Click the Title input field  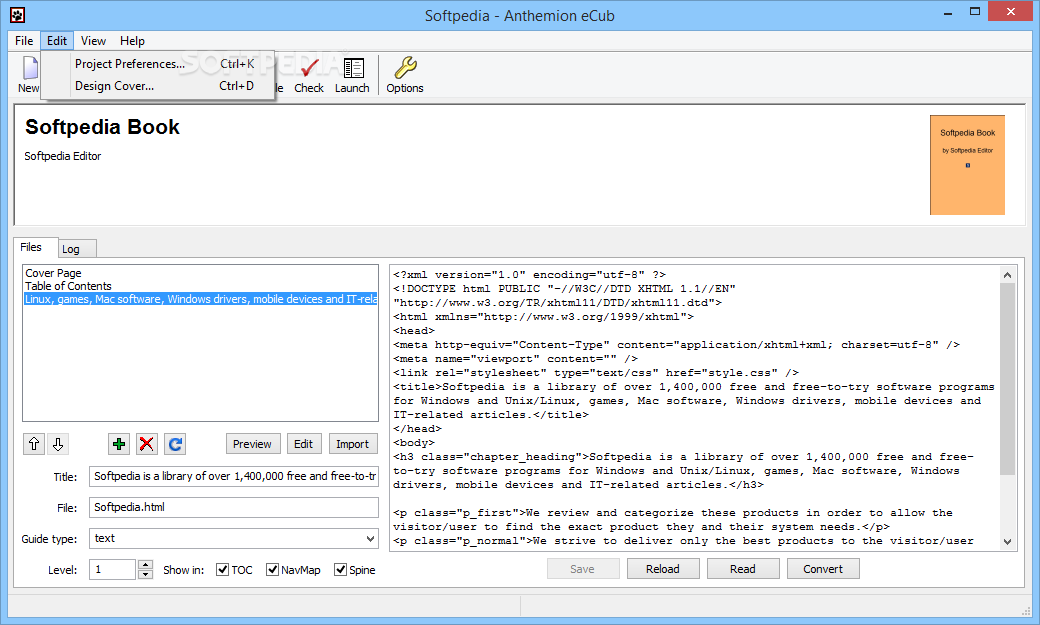tap(233, 476)
